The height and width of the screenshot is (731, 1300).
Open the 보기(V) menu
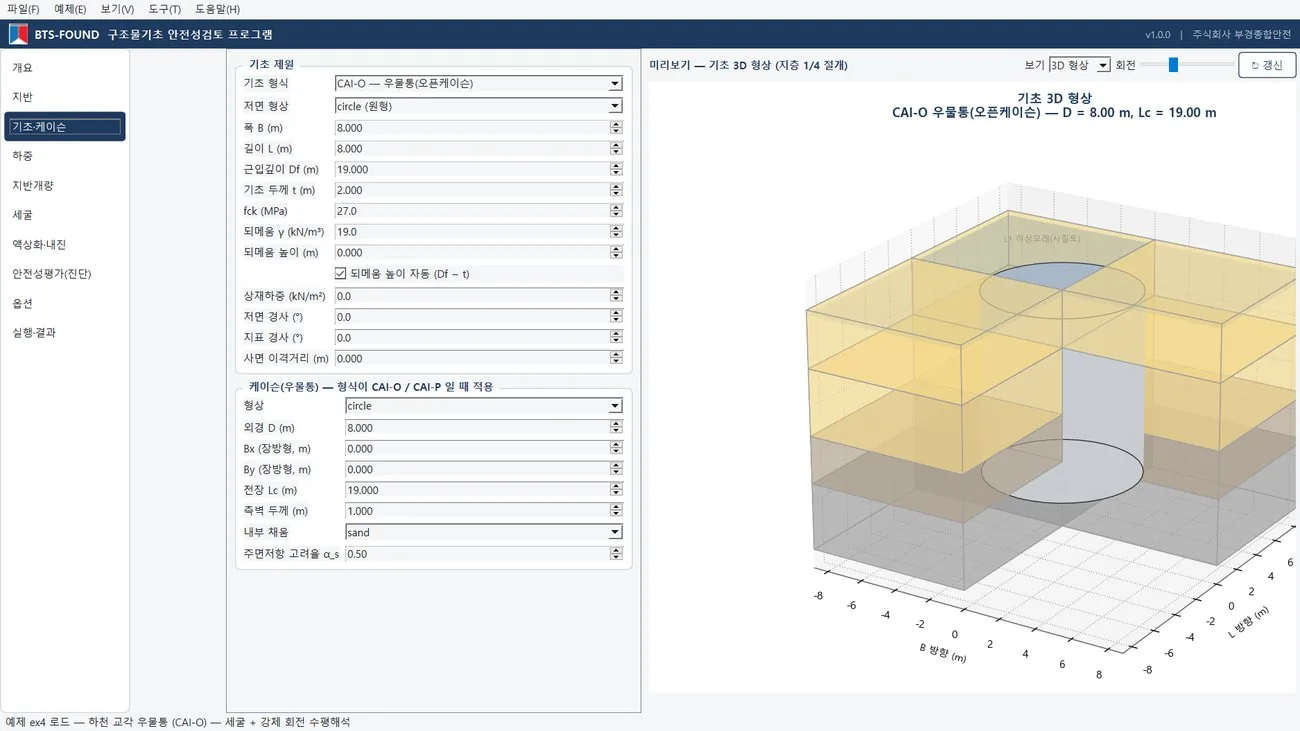tap(117, 9)
